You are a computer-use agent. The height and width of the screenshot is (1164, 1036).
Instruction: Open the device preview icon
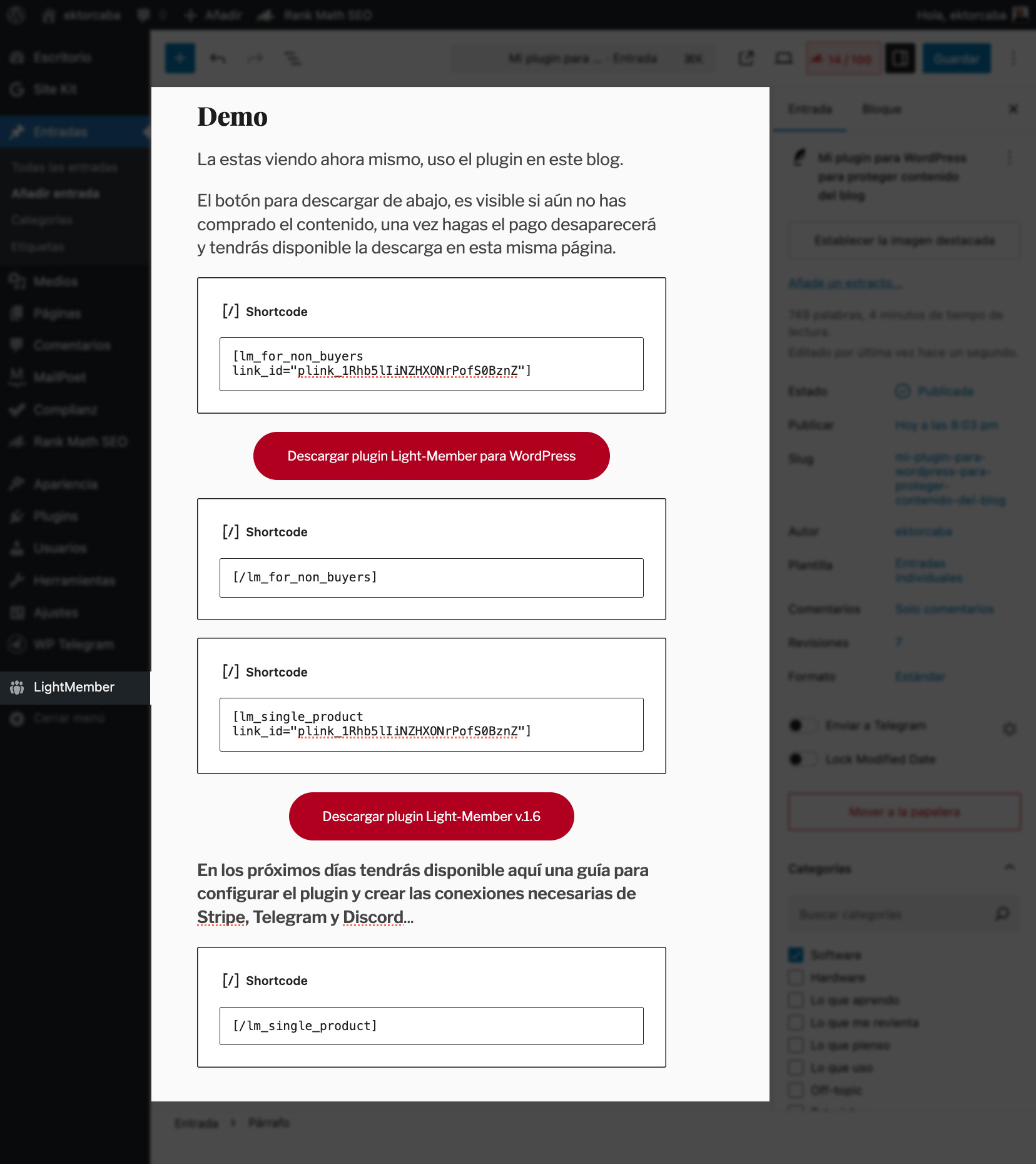[x=783, y=59]
